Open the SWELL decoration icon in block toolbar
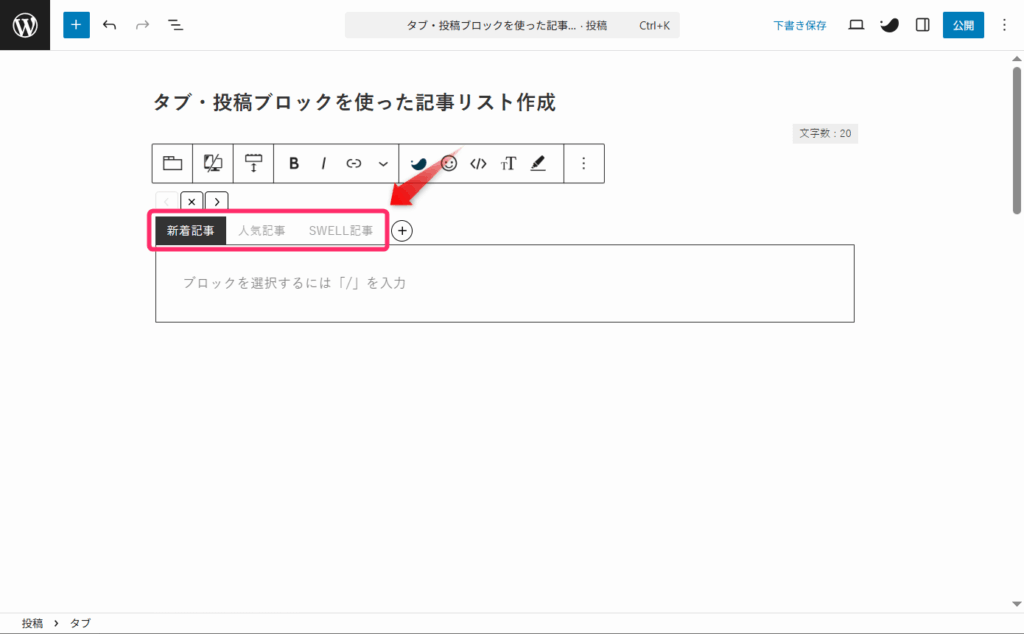 [419, 163]
